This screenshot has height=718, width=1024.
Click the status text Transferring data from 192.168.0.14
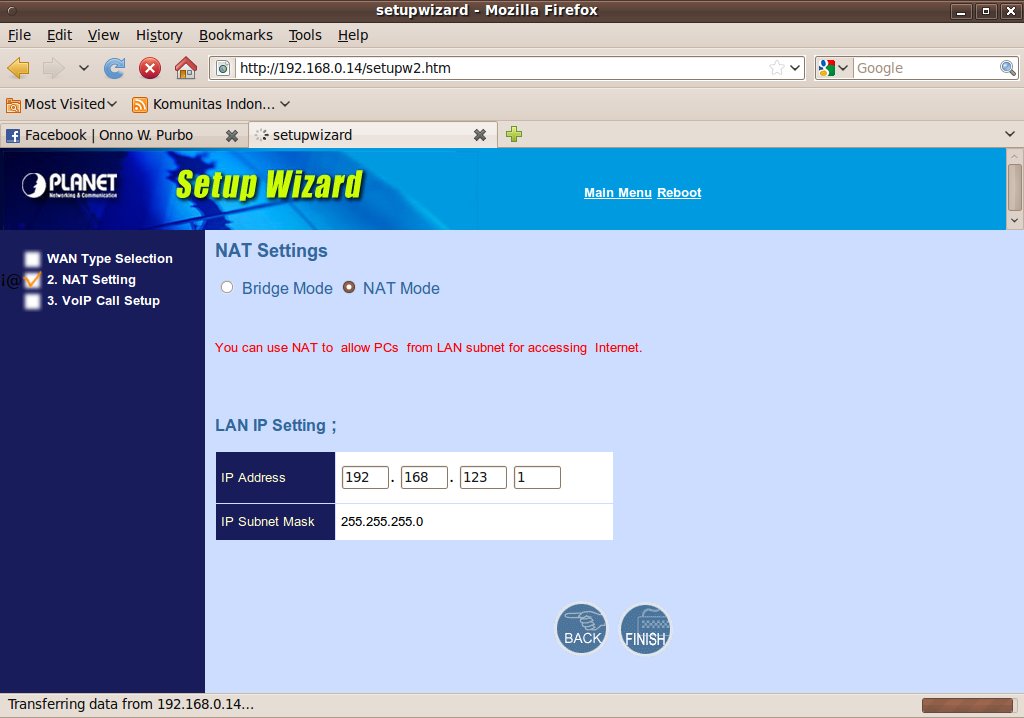click(131, 704)
